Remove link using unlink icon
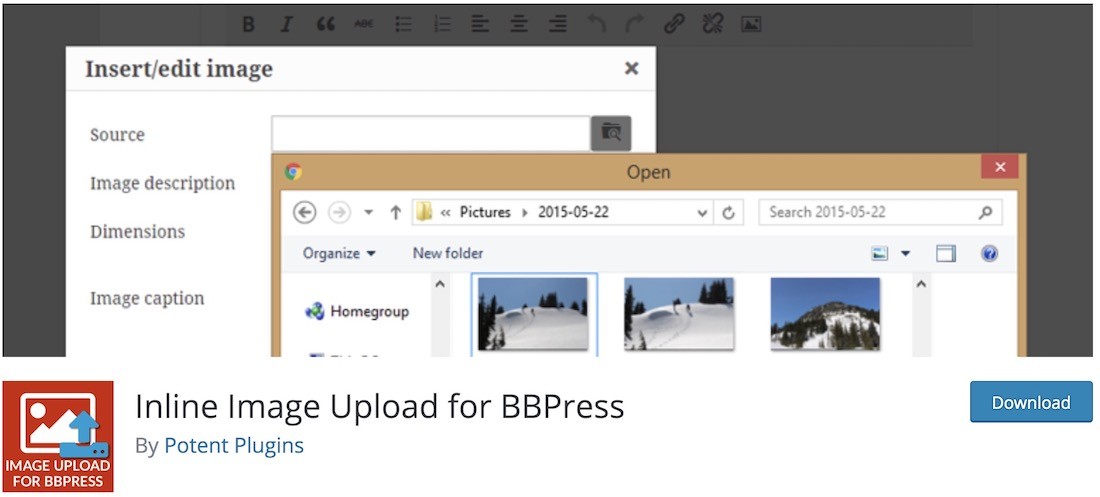Image resolution: width=1100 pixels, height=497 pixels. pyautogui.click(x=712, y=25)
